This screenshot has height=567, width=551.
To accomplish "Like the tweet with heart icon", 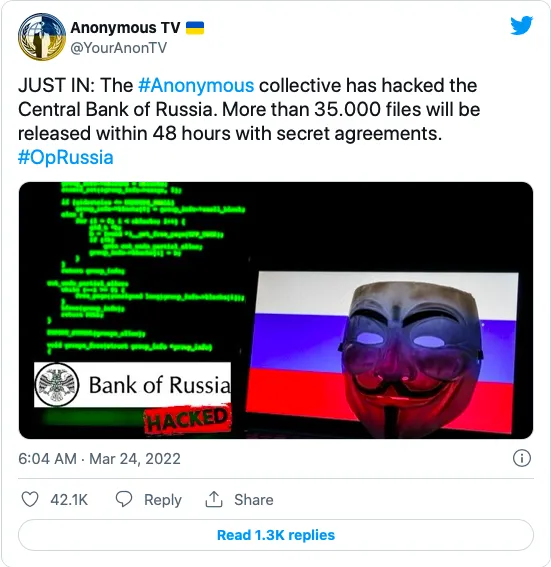I will pos(30,499).
